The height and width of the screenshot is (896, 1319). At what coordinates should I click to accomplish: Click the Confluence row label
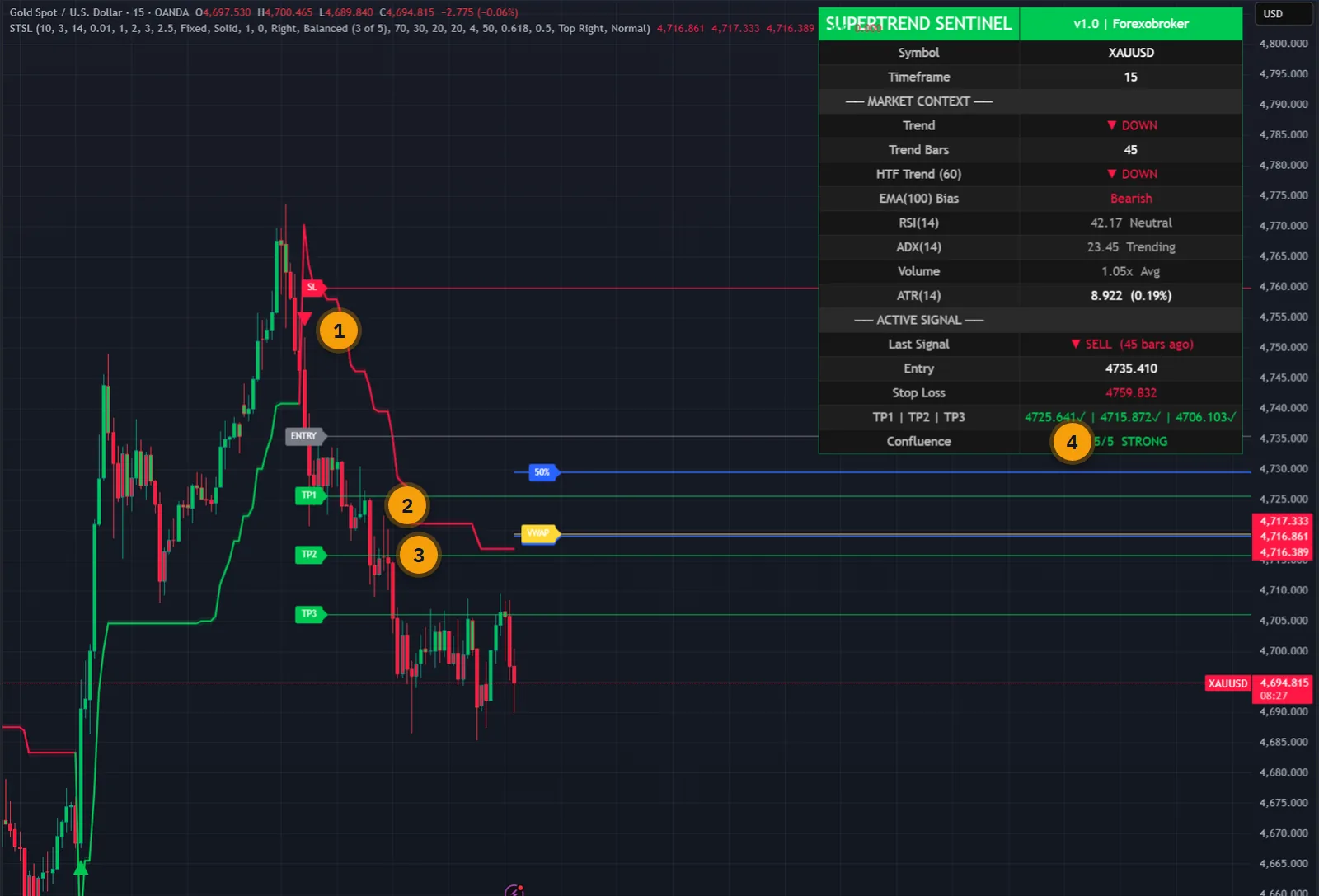[918, 442]
